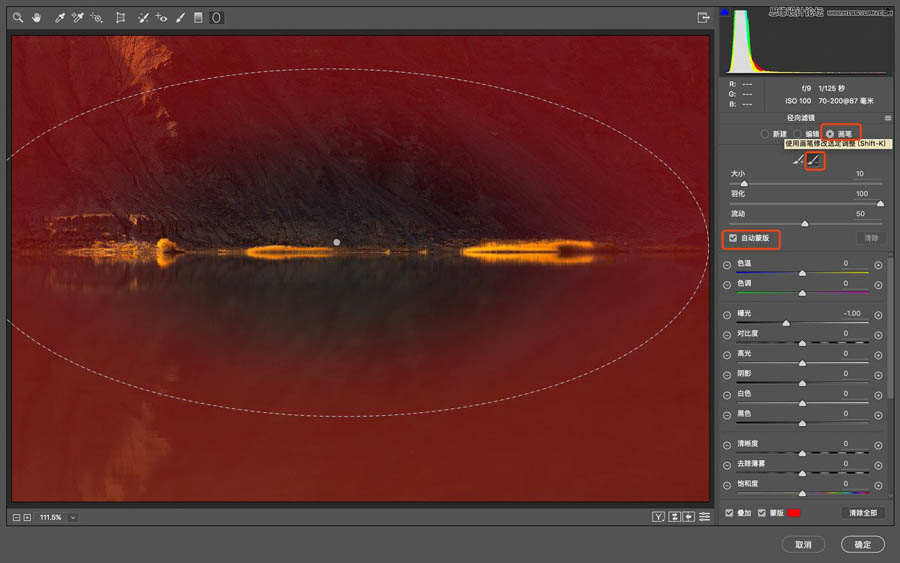Select the 编辑 radio button
The width and height of the screenshot is (900, 563).
(x=798, y=133)
